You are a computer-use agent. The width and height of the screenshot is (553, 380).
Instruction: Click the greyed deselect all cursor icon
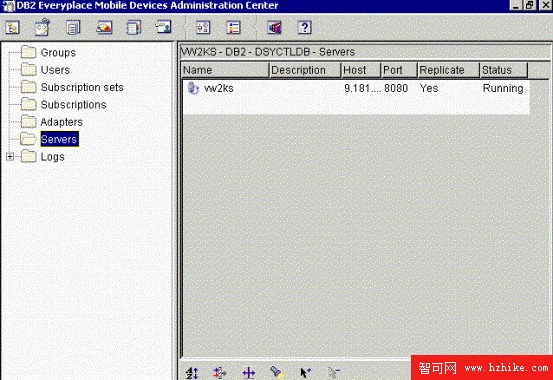coord(333,372)
